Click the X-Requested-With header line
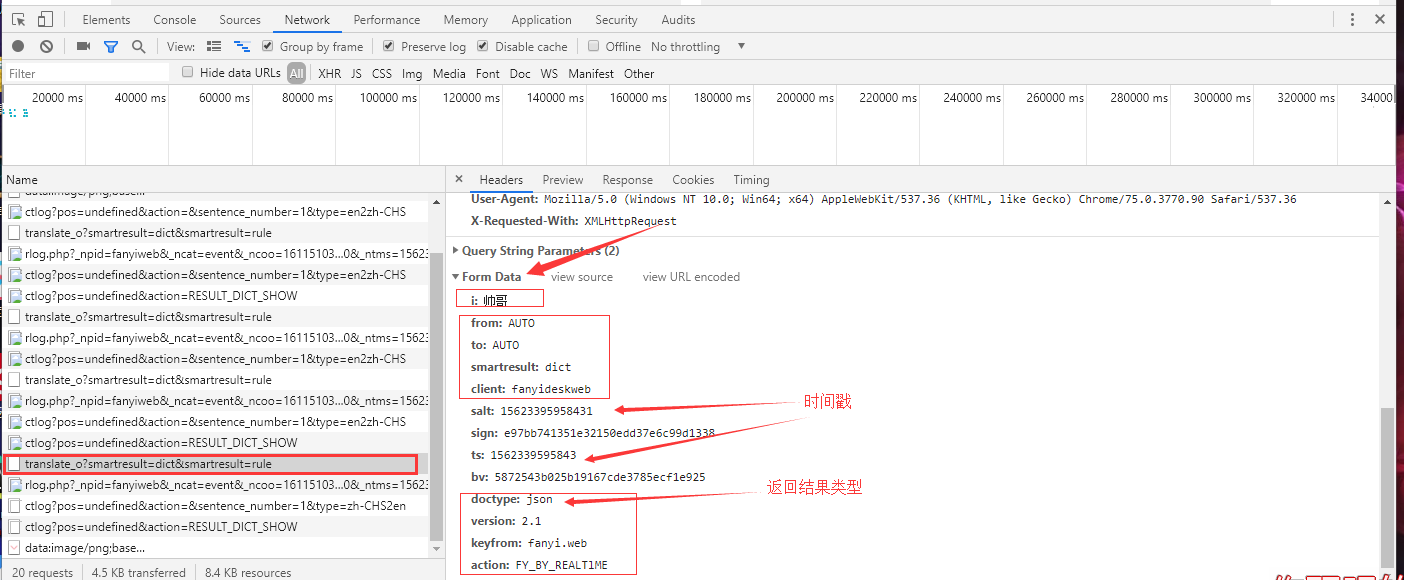 [x=573, y=221]
